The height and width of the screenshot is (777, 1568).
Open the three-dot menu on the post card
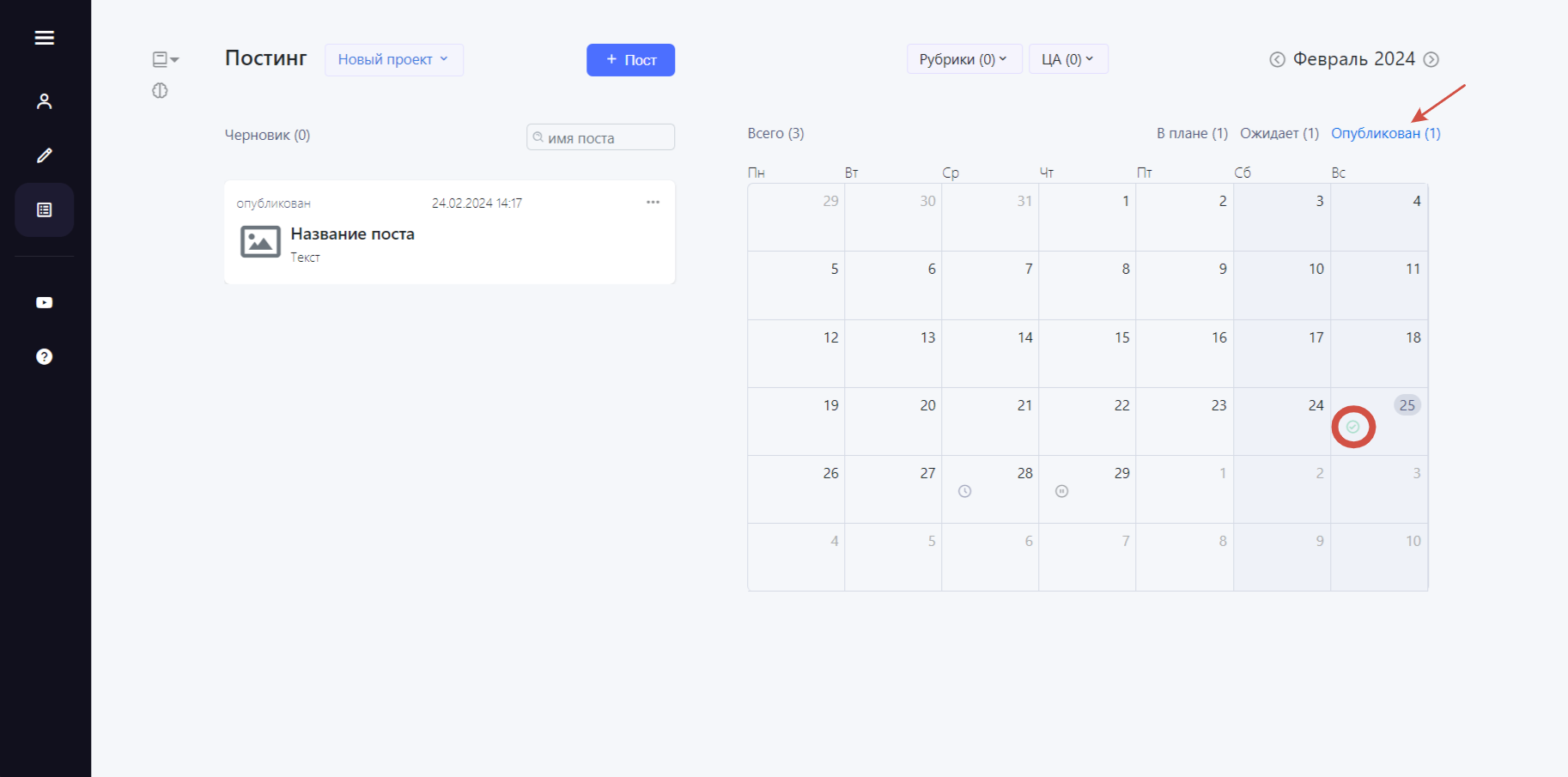[653, 203]
